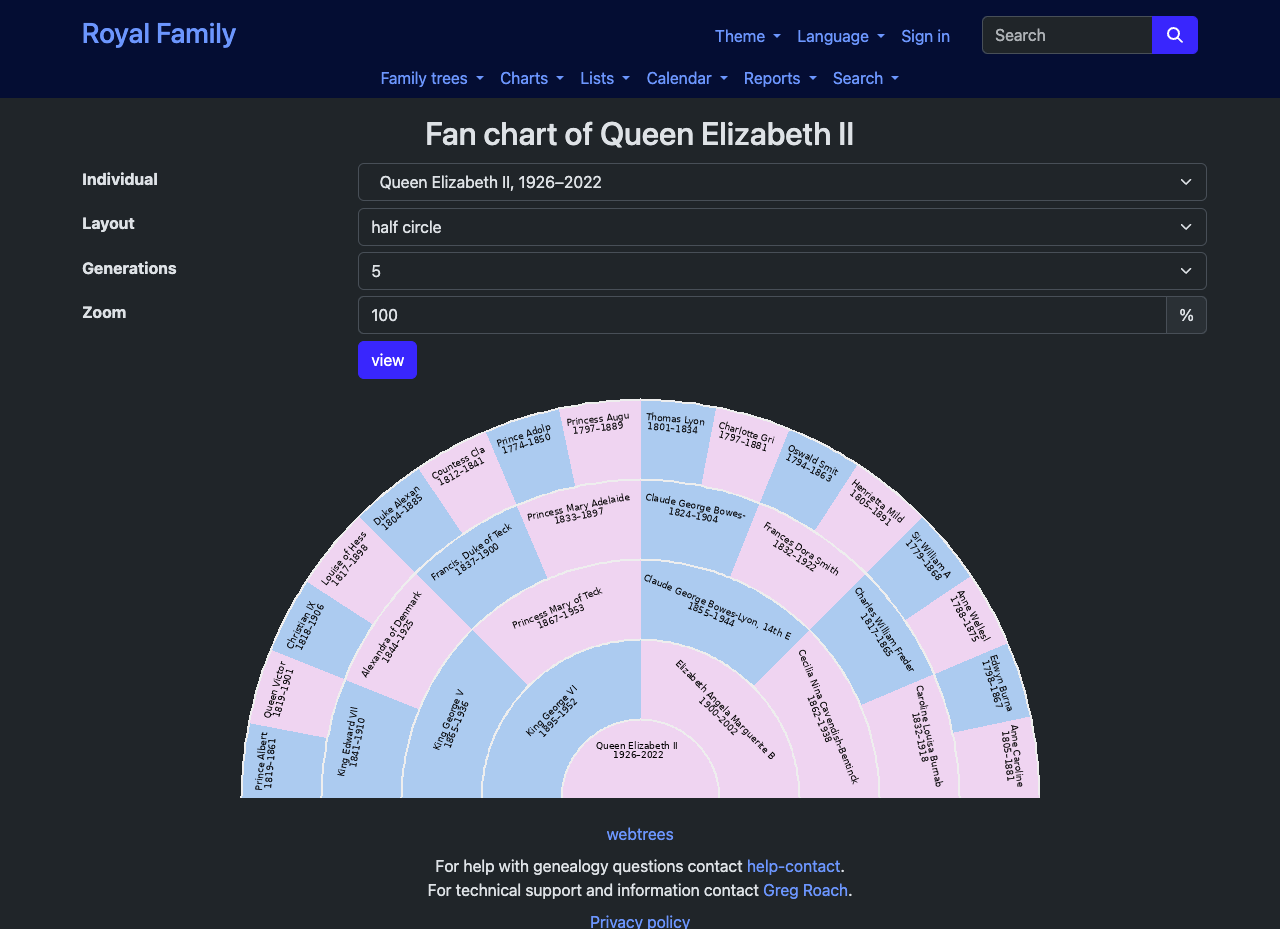Open the Language menu

pos(840,36)
